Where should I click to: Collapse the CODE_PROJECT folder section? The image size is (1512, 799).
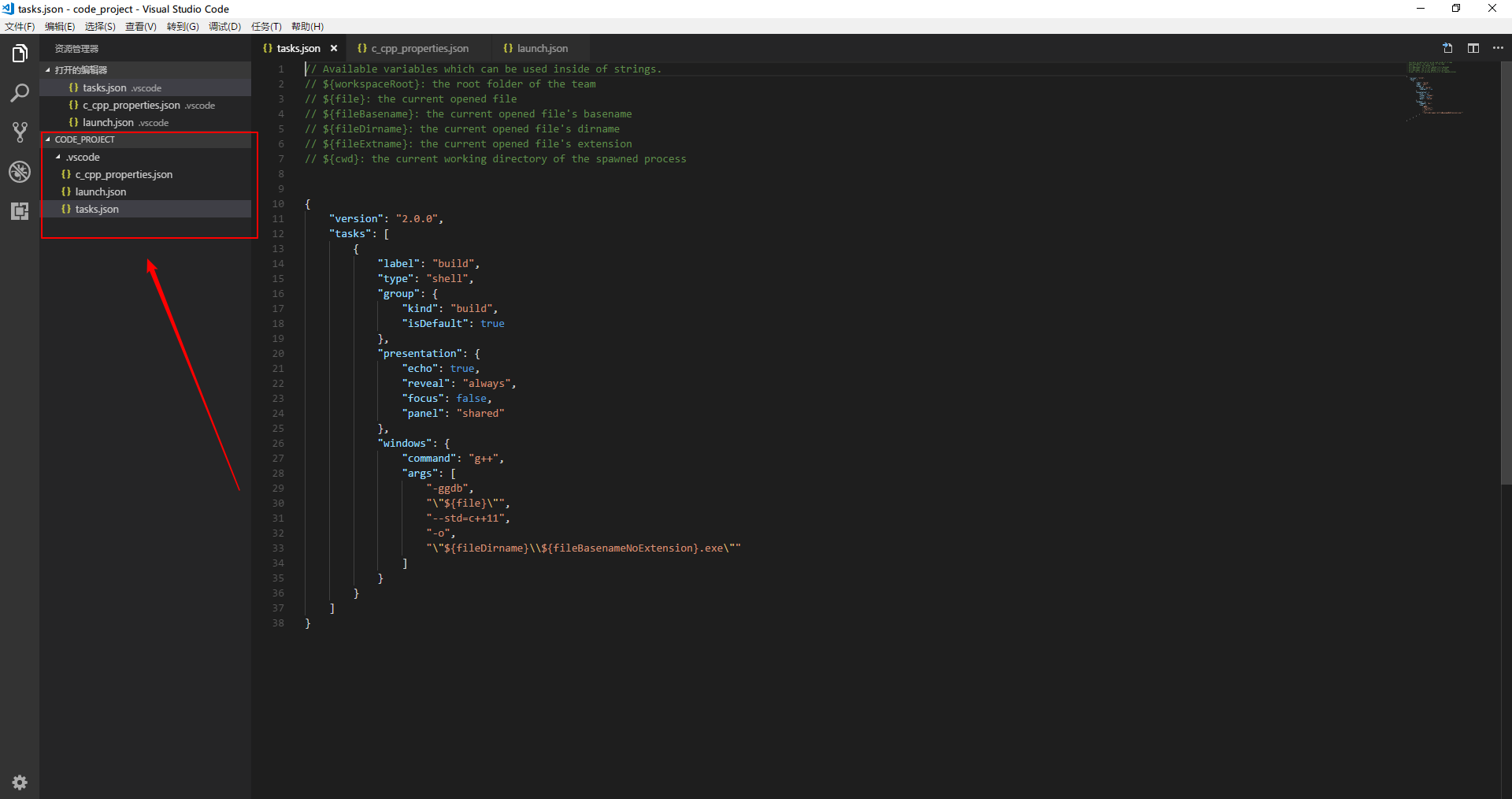(x=84, y=139)
